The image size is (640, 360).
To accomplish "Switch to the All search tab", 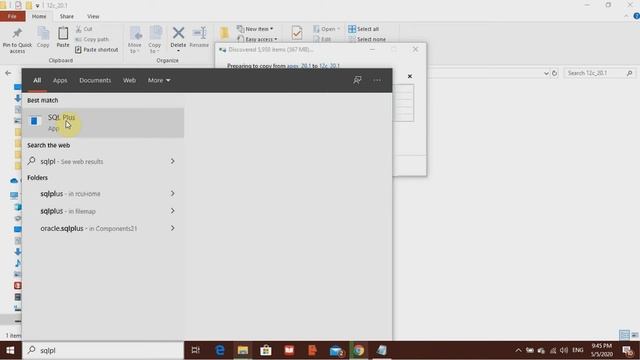I will pyautogui.click(x=37, y=80).
